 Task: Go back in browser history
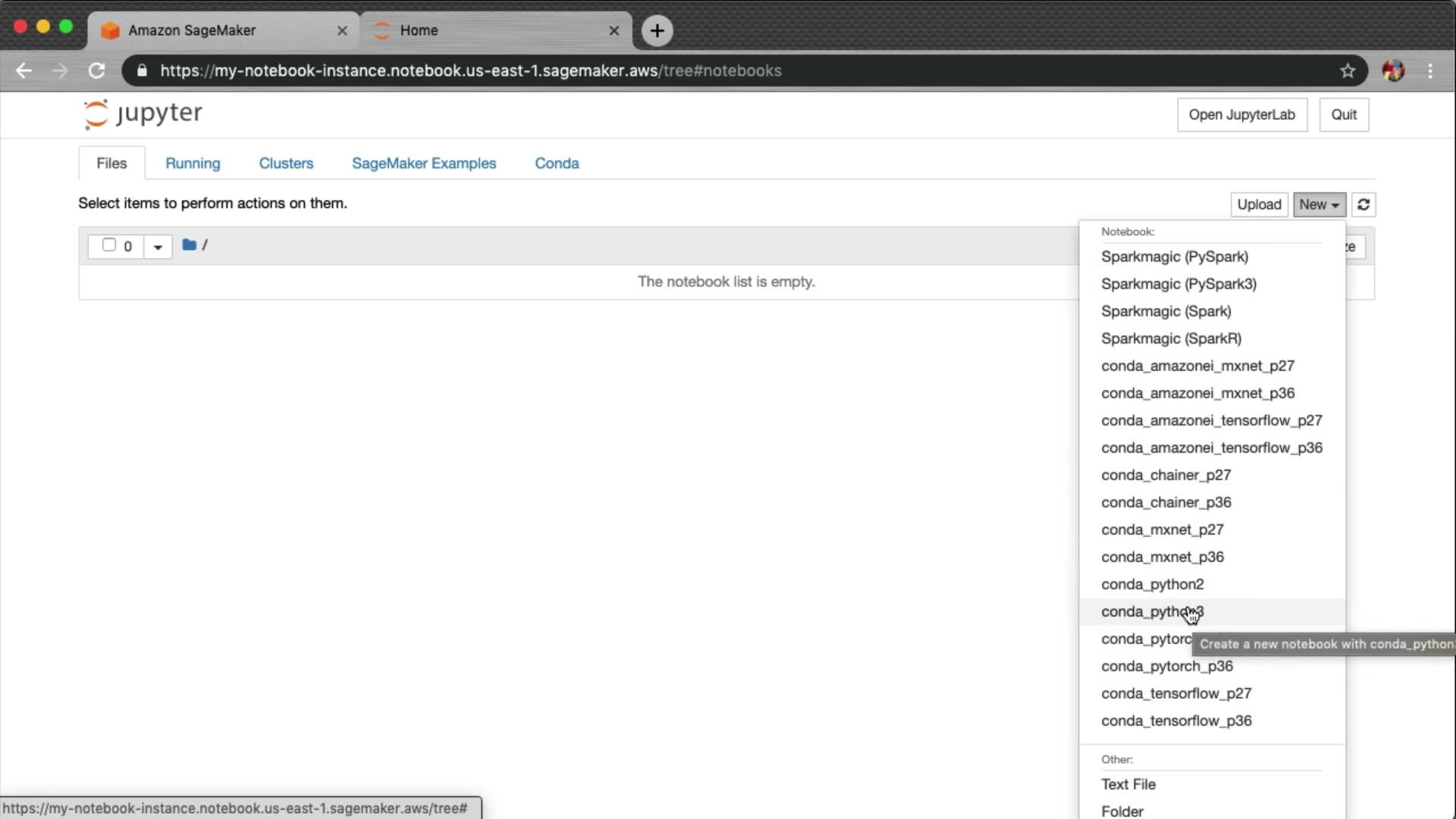[x=24, y=71]
